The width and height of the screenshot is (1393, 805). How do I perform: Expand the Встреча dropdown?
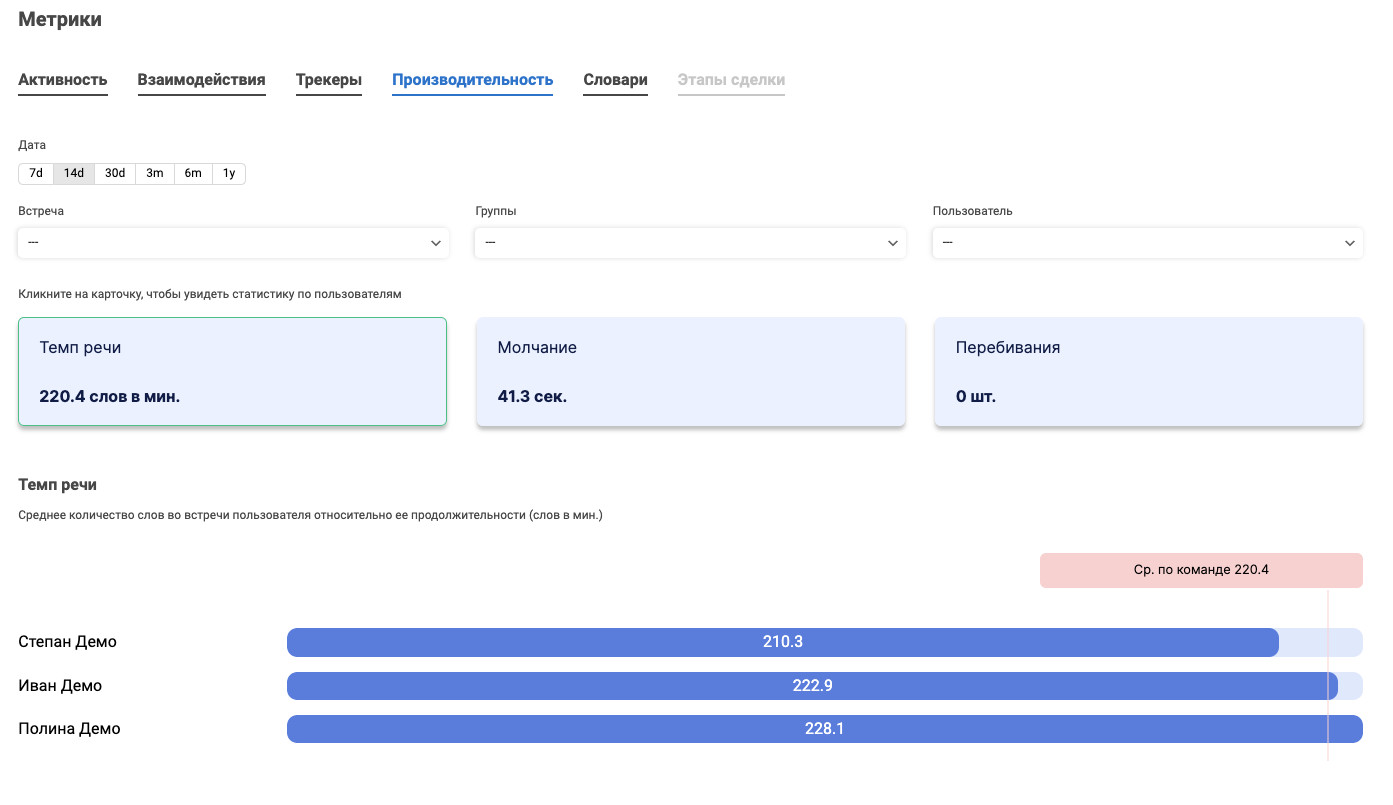[233, 243]
